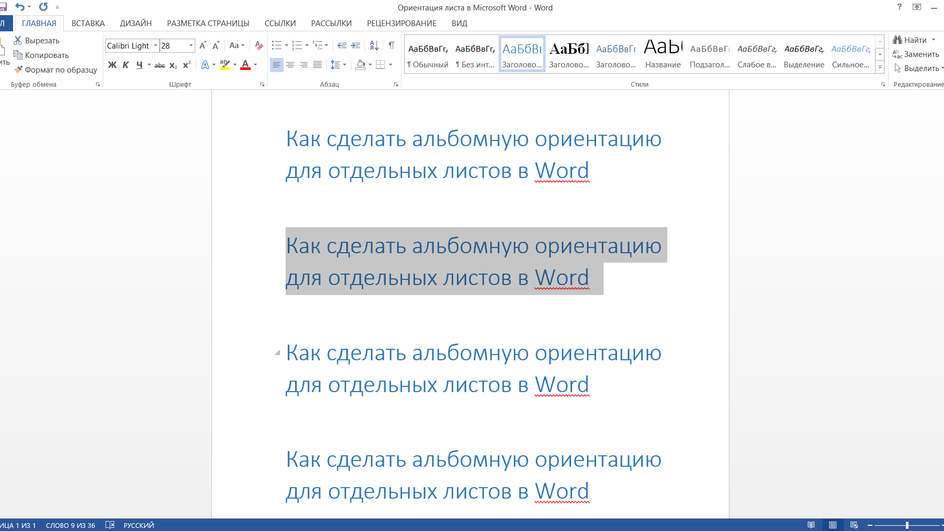Screen dimensions: 944x531
Task: Open the font size 28 dropdown
Action: point(191,45)
